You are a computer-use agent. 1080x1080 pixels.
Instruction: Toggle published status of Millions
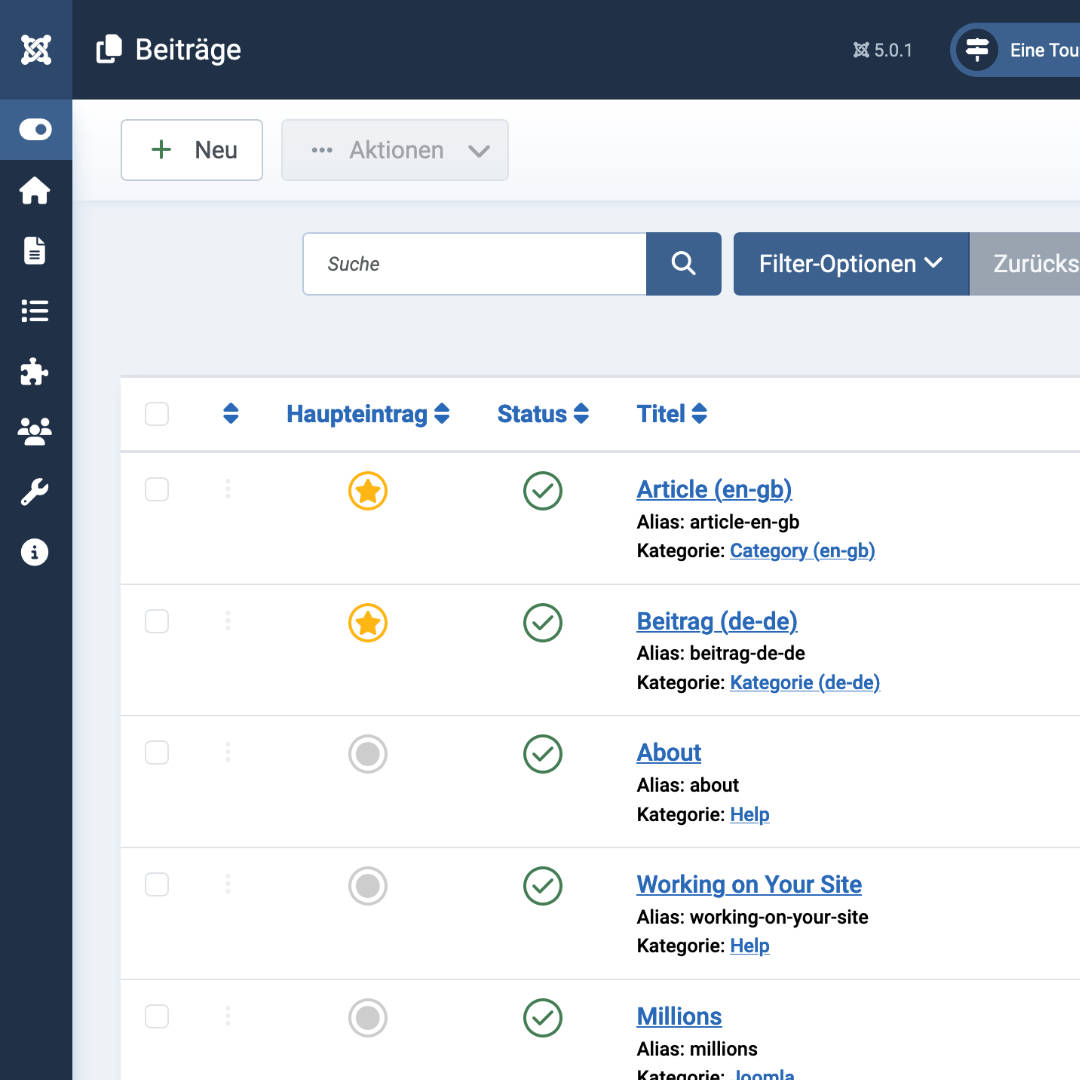pyautogui.click(x=543, y=1018)
